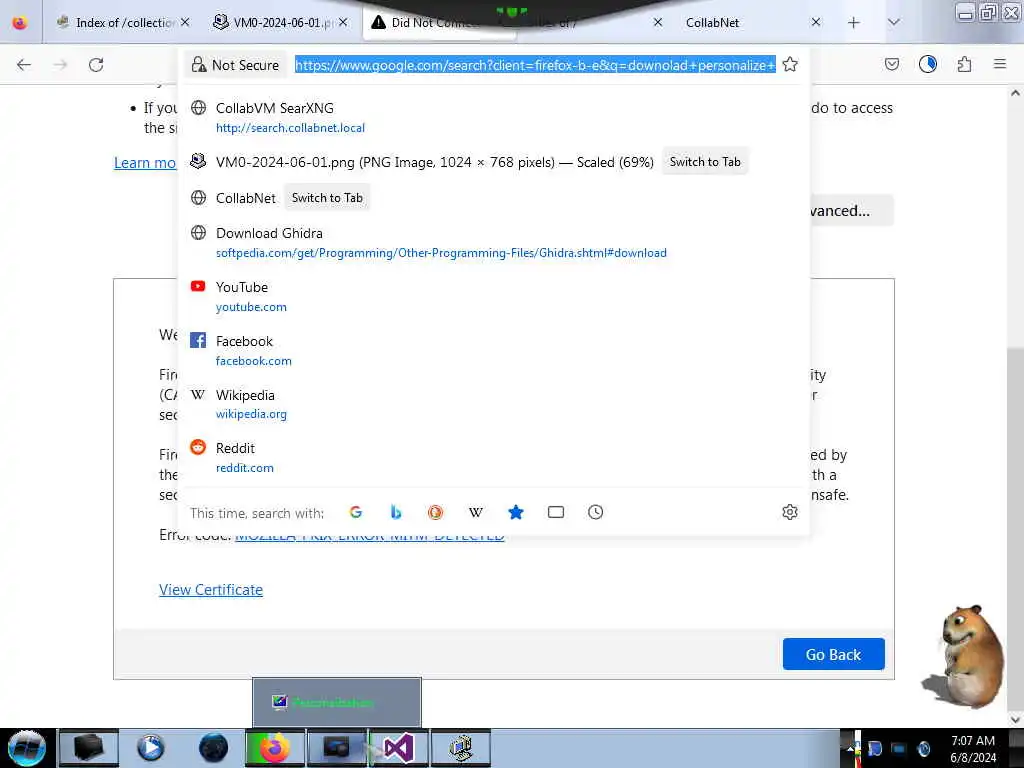Show the list of all tabs

[893, 23]
